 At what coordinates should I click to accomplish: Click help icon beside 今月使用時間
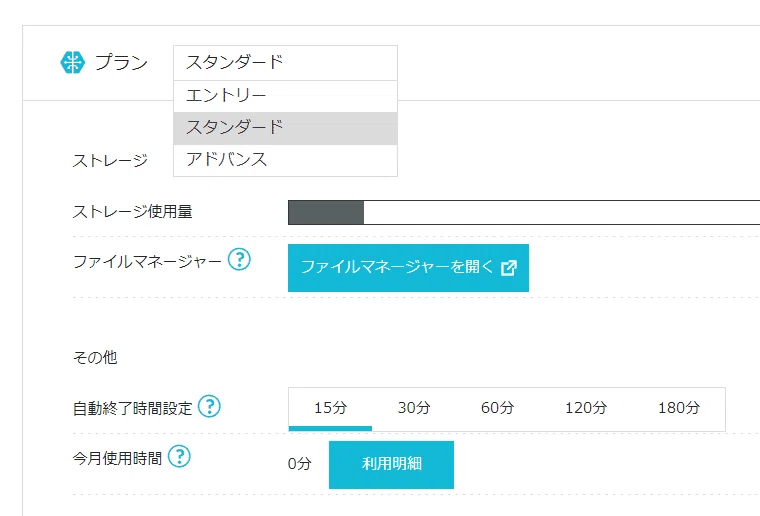pyautogui.click(x=178, y=457)
